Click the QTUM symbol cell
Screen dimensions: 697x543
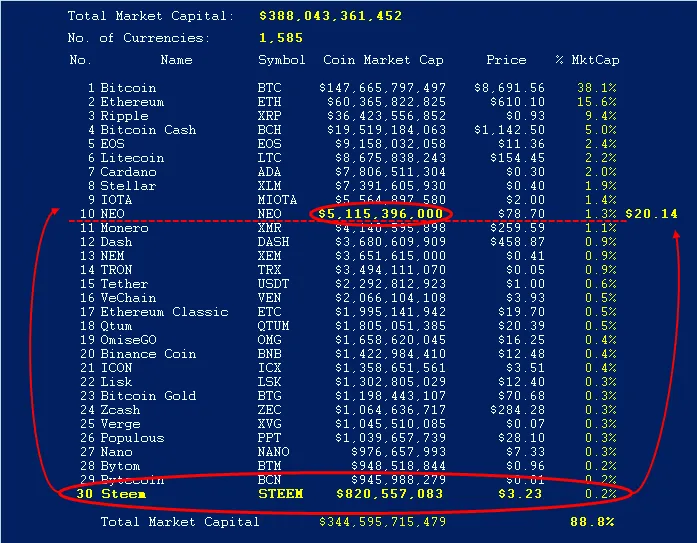tap(273, 326)
